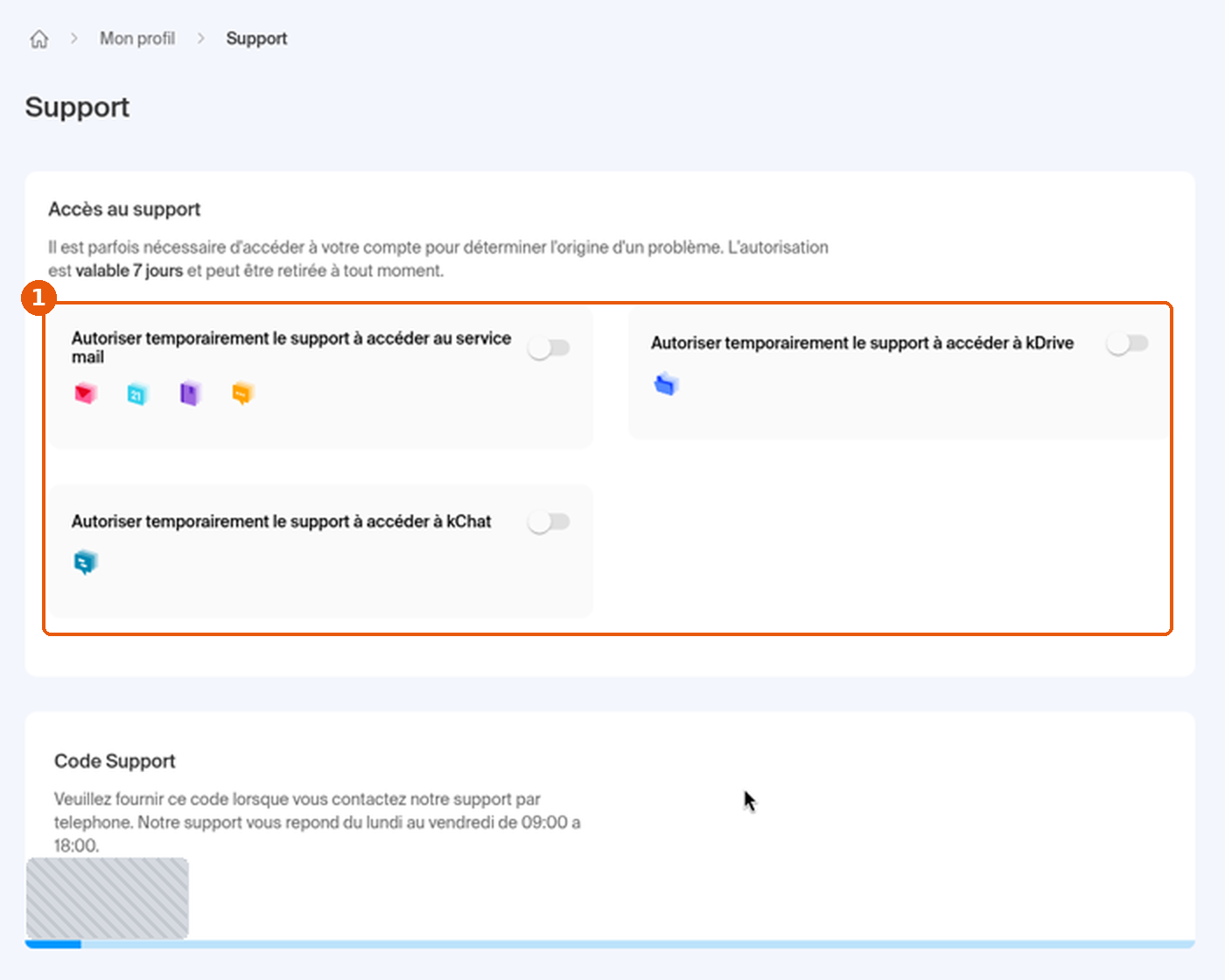Click the orange chat bubble icon
This screenshot has height=980, width=1225.
(x=242, y=394)
